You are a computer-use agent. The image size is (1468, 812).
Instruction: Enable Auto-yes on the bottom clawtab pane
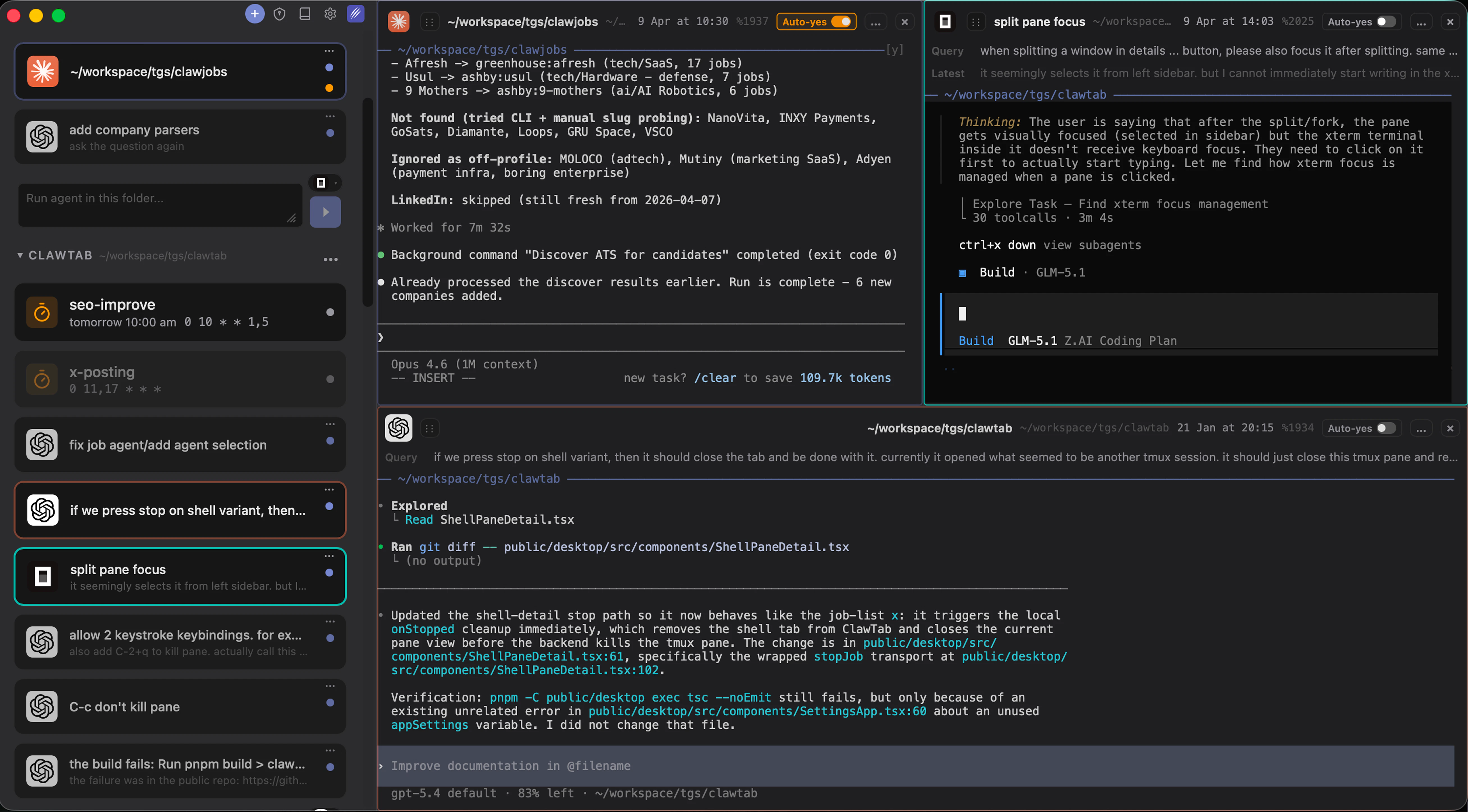tap(1387, 428)
